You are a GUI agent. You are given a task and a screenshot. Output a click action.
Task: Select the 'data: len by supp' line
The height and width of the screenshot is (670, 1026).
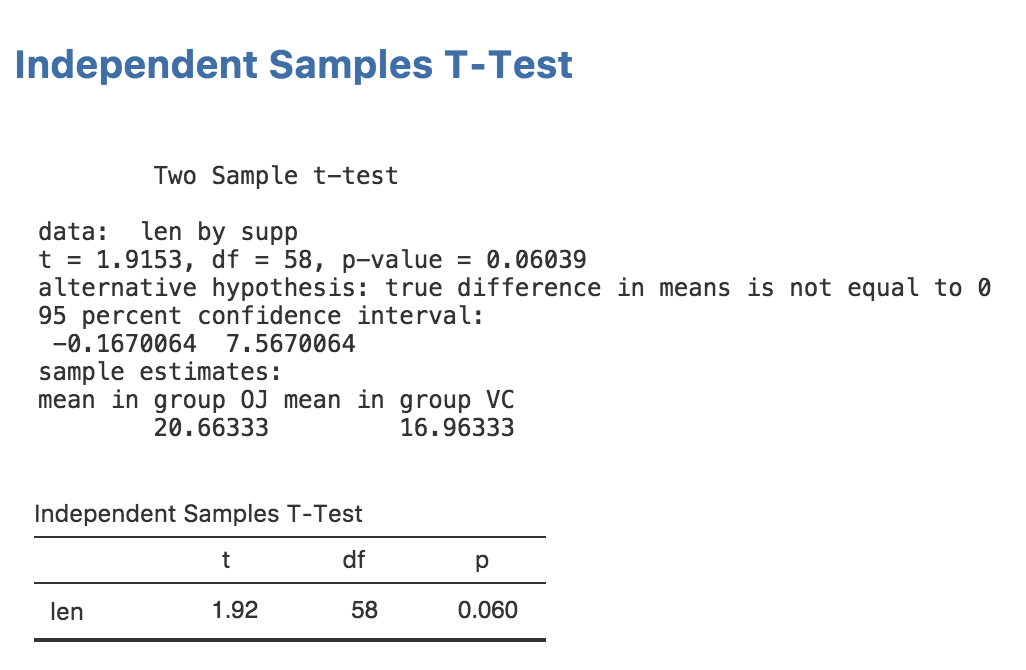(x=168, y=233)
